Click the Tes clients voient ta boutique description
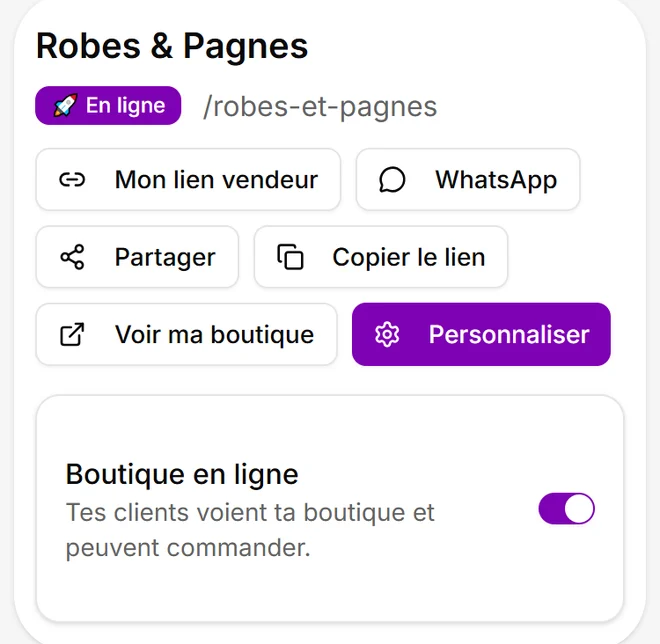 pos(250,530)
